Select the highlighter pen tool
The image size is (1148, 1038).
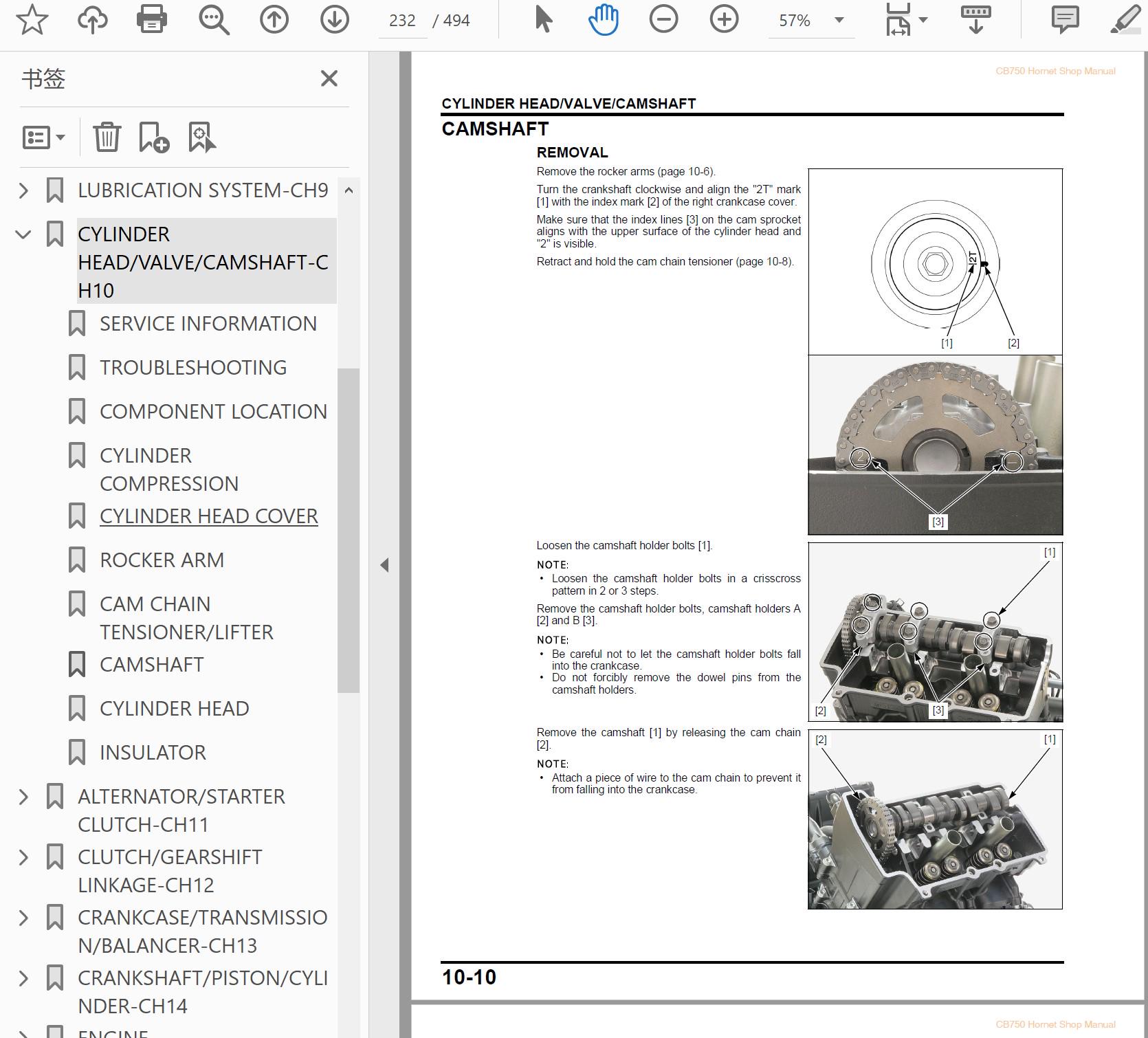[1127, 20]
